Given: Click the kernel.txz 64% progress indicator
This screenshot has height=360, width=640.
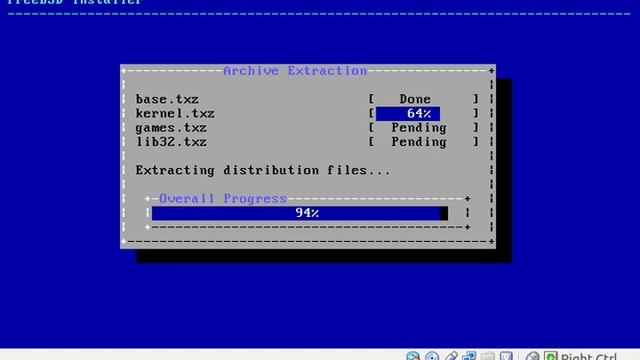Looking at the screenshot, I should (x=408, y=113).
